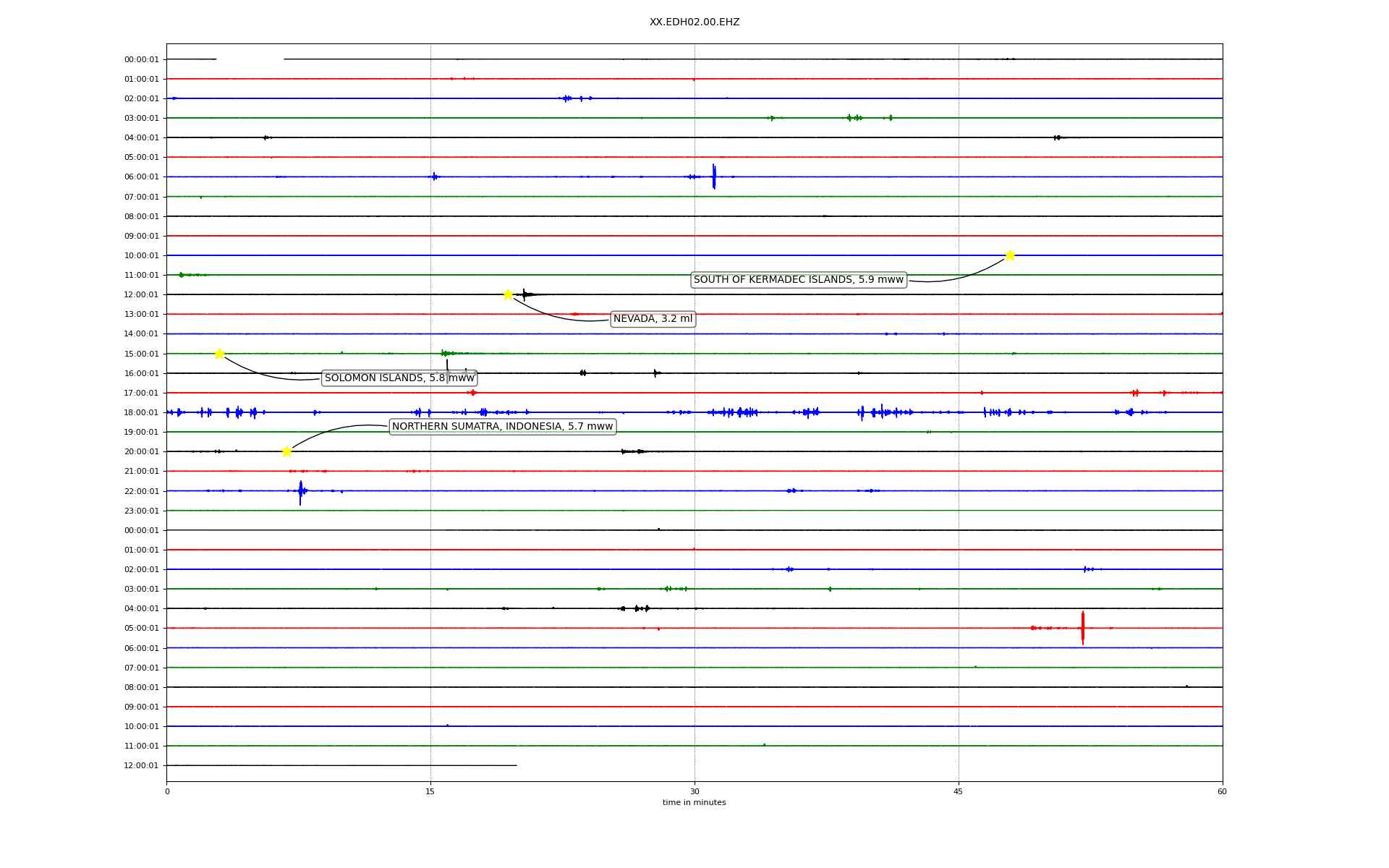Click the SOUTH OF KERMADEC ISLANDS, 5.9 mww label
This screenshot has width=1389, height=868.
click(x=798, y=280)
